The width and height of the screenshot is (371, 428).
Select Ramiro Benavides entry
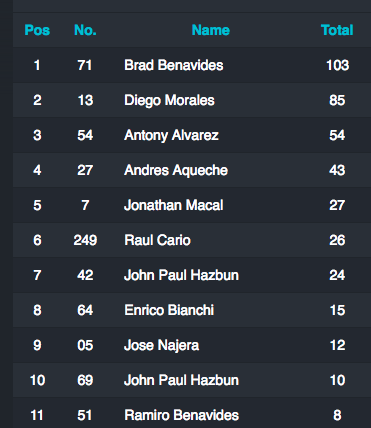[x=181, y=415]
